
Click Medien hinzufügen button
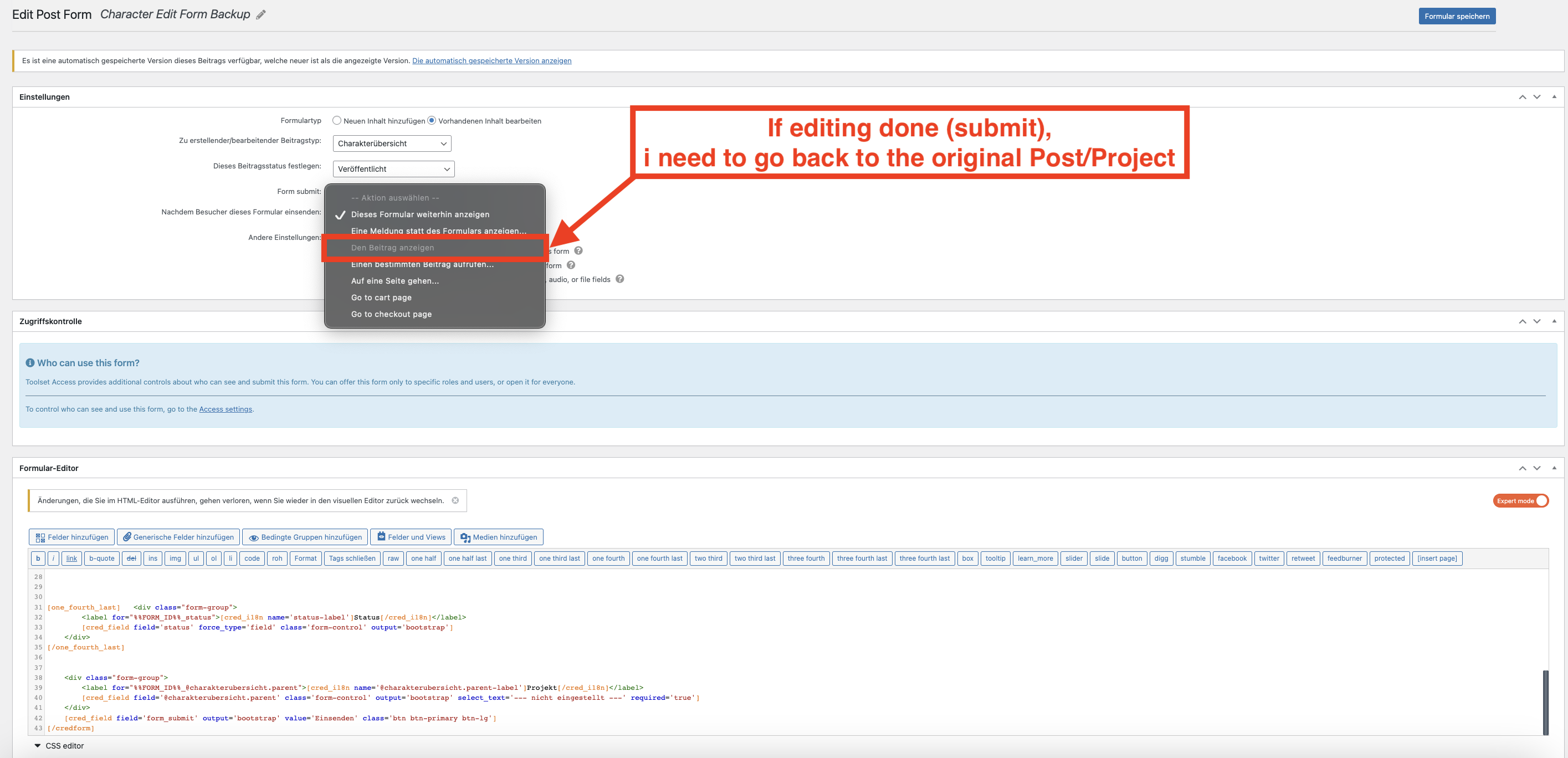tap(499, 537)
